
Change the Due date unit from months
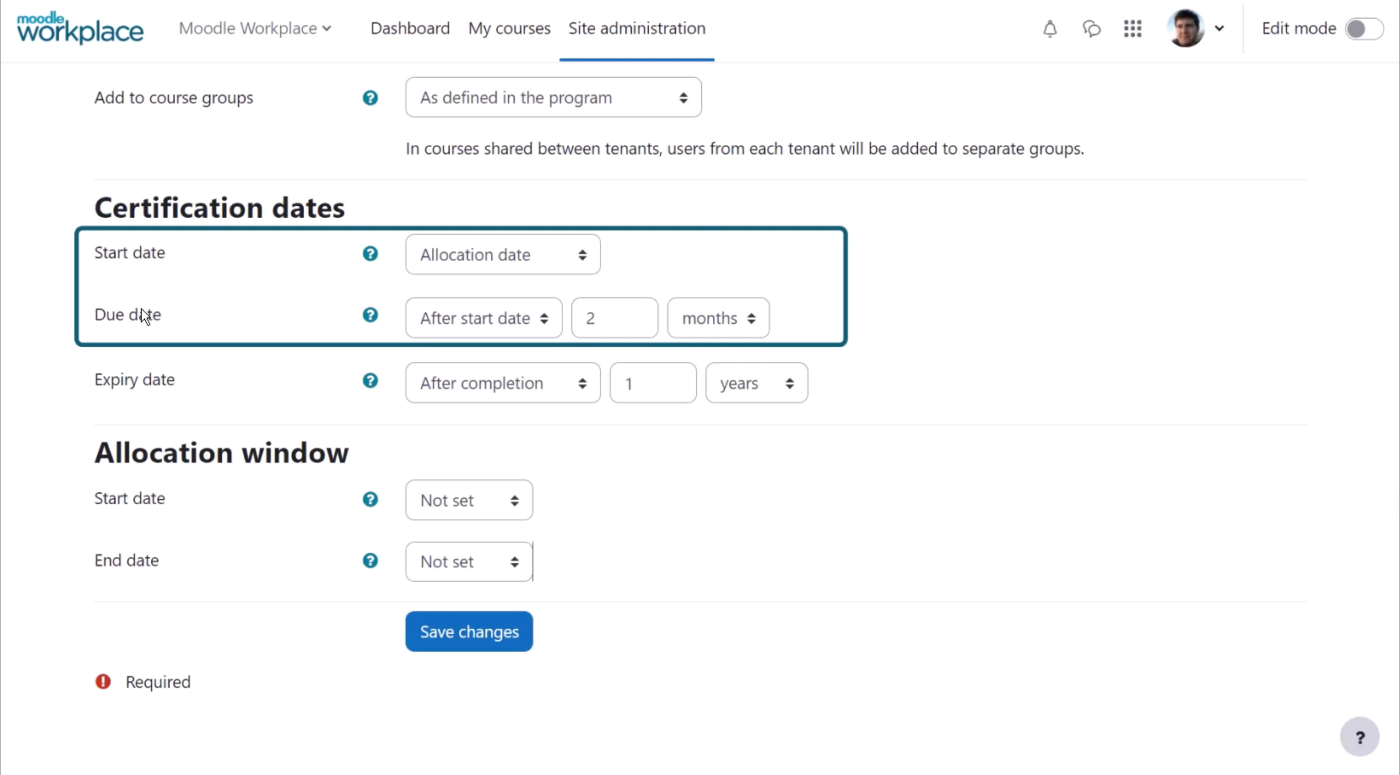pyautogui.click(x=718, y=317)
